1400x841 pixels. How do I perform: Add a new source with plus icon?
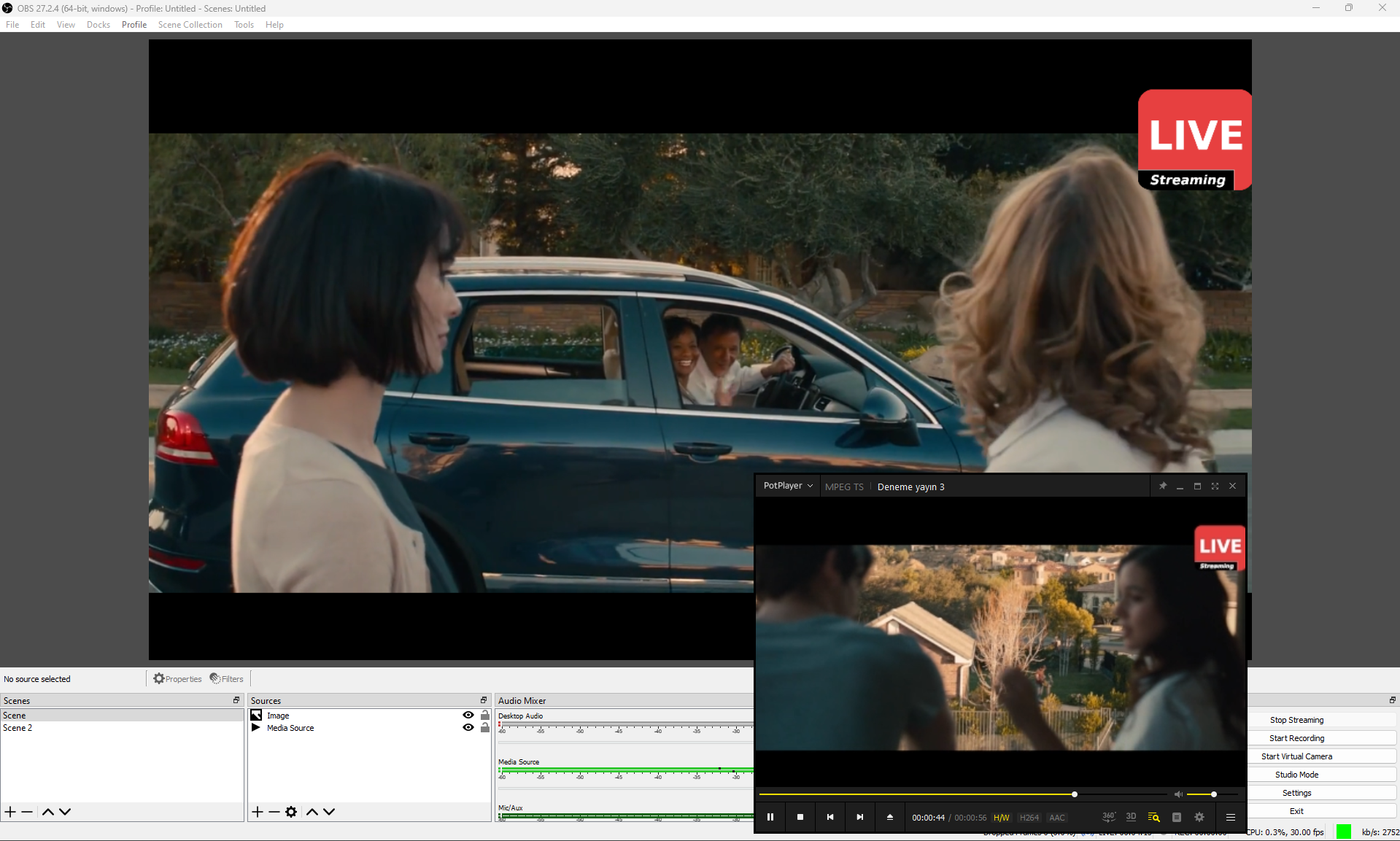pyautogui.click(x=258, y=812)
